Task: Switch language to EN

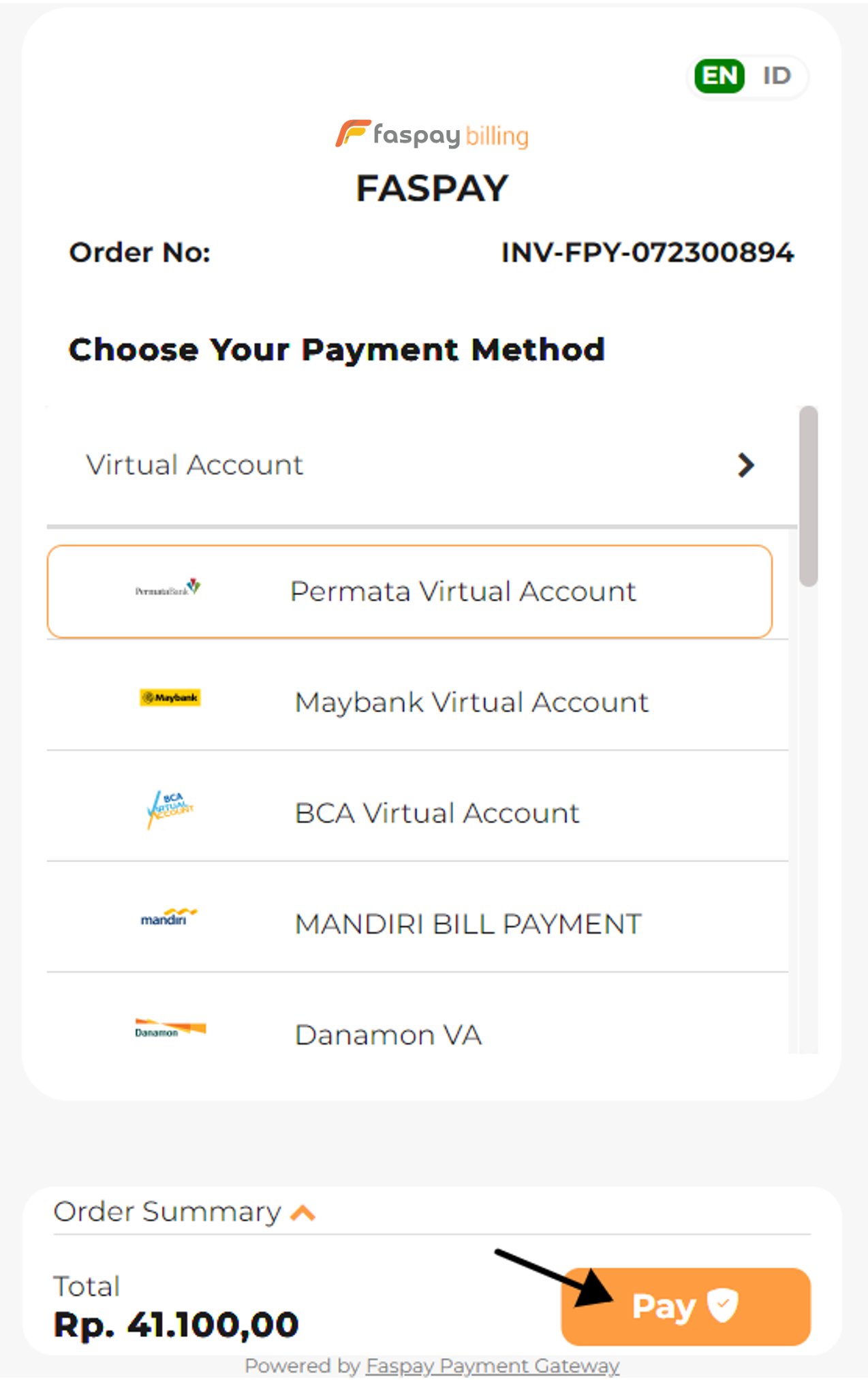Action: tap(719, 76)
